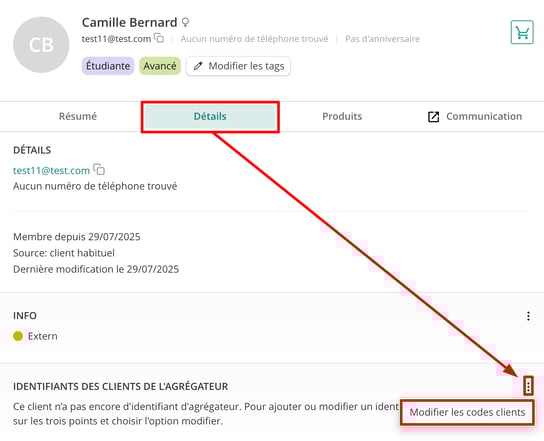Switch to the Résumé tab

[x=78, y=116]
